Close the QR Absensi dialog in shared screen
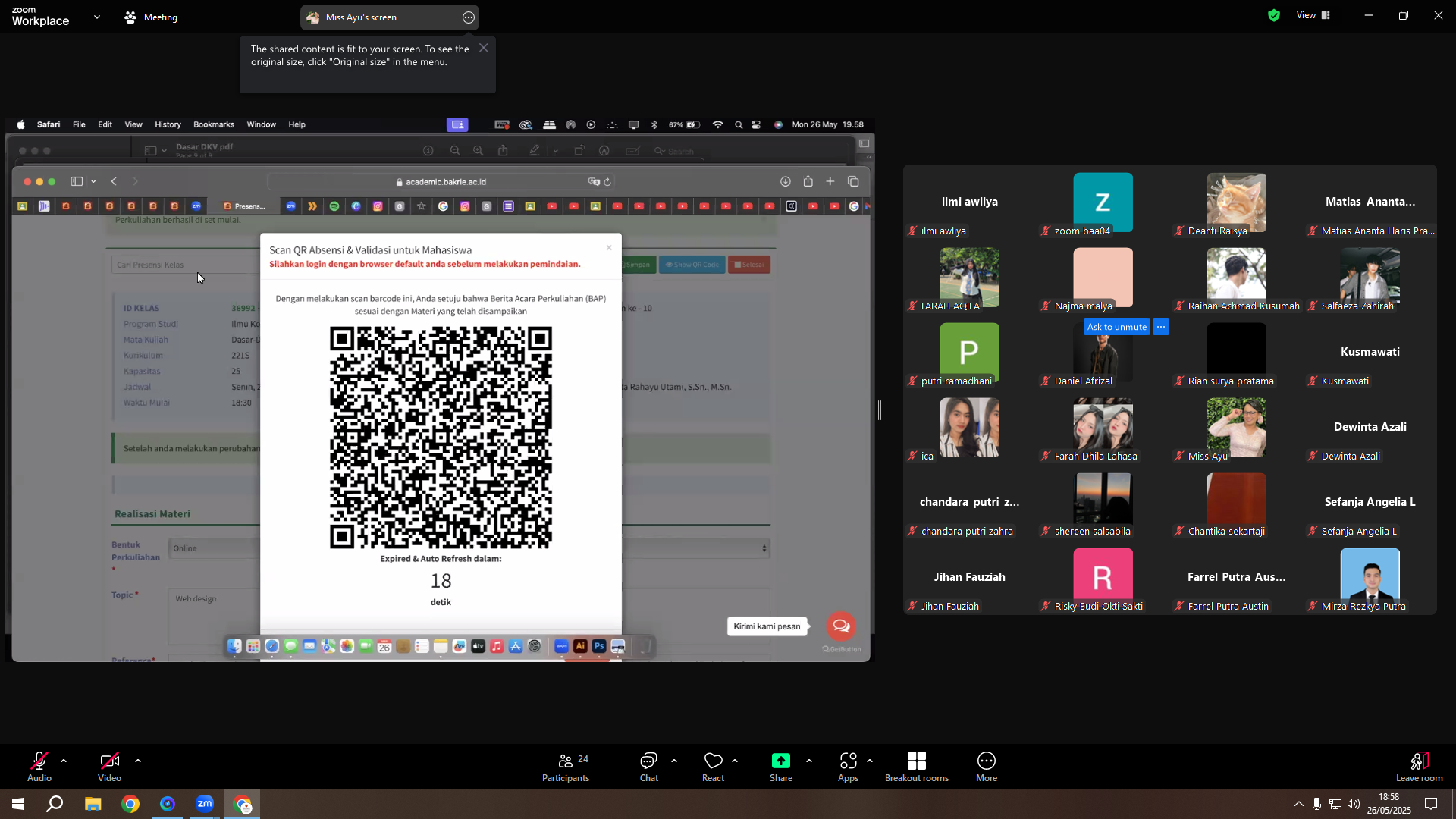The image size is (1456, 819). tap(609, 248)
